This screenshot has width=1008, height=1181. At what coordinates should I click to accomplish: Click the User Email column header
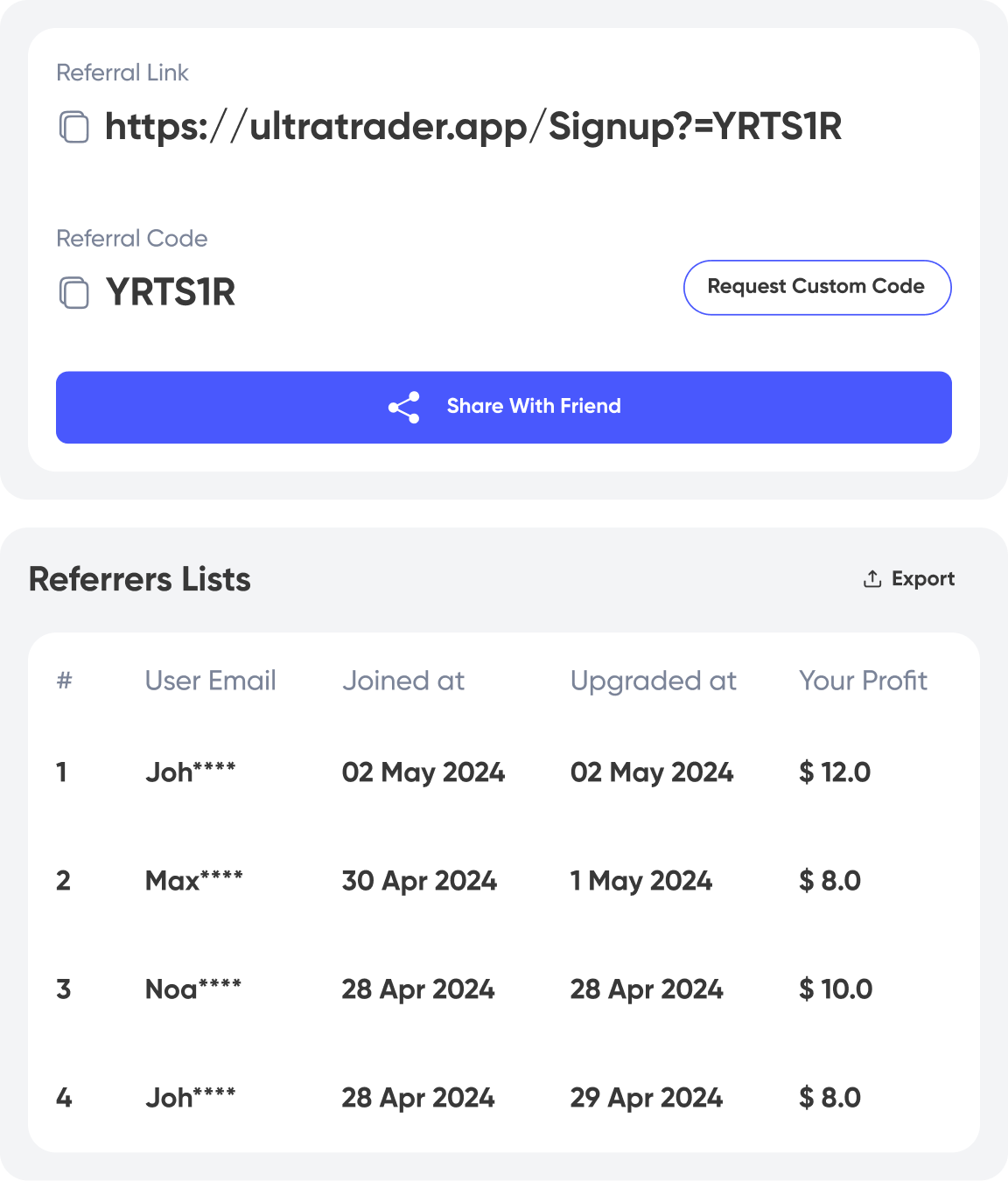pyautogui.click(x=211, y=681)
